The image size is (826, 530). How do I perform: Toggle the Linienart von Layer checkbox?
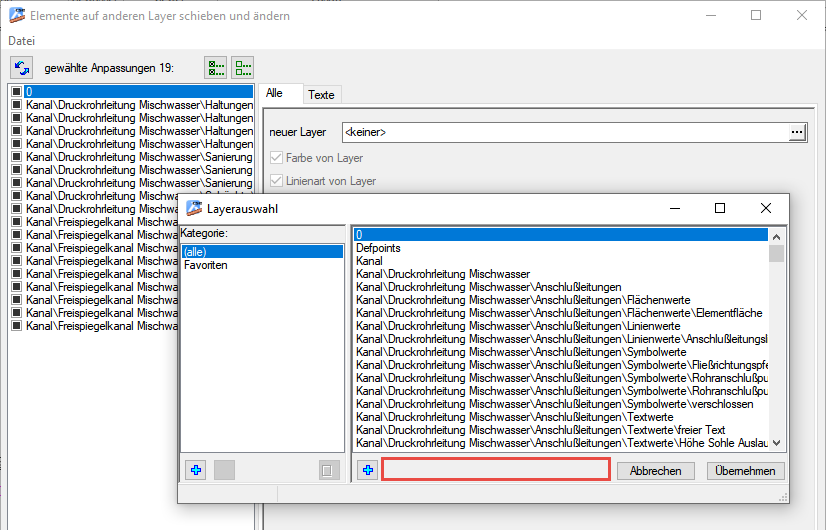coord(277,181)
